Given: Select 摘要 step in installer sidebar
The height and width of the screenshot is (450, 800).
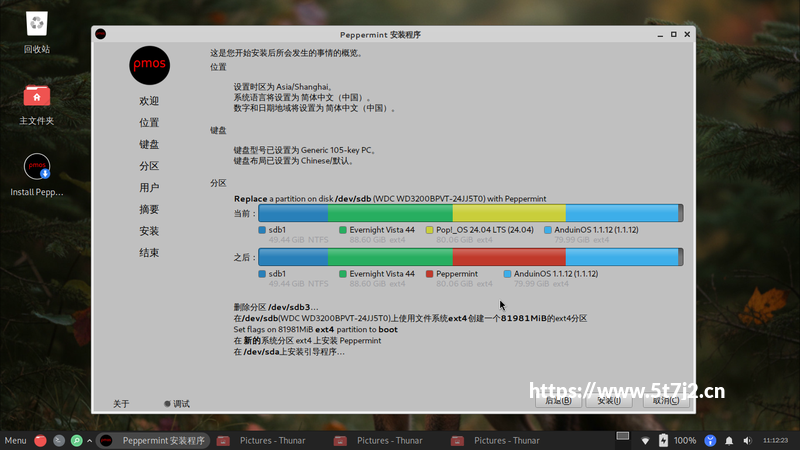Looking at the screenshot, I should 149,209.
